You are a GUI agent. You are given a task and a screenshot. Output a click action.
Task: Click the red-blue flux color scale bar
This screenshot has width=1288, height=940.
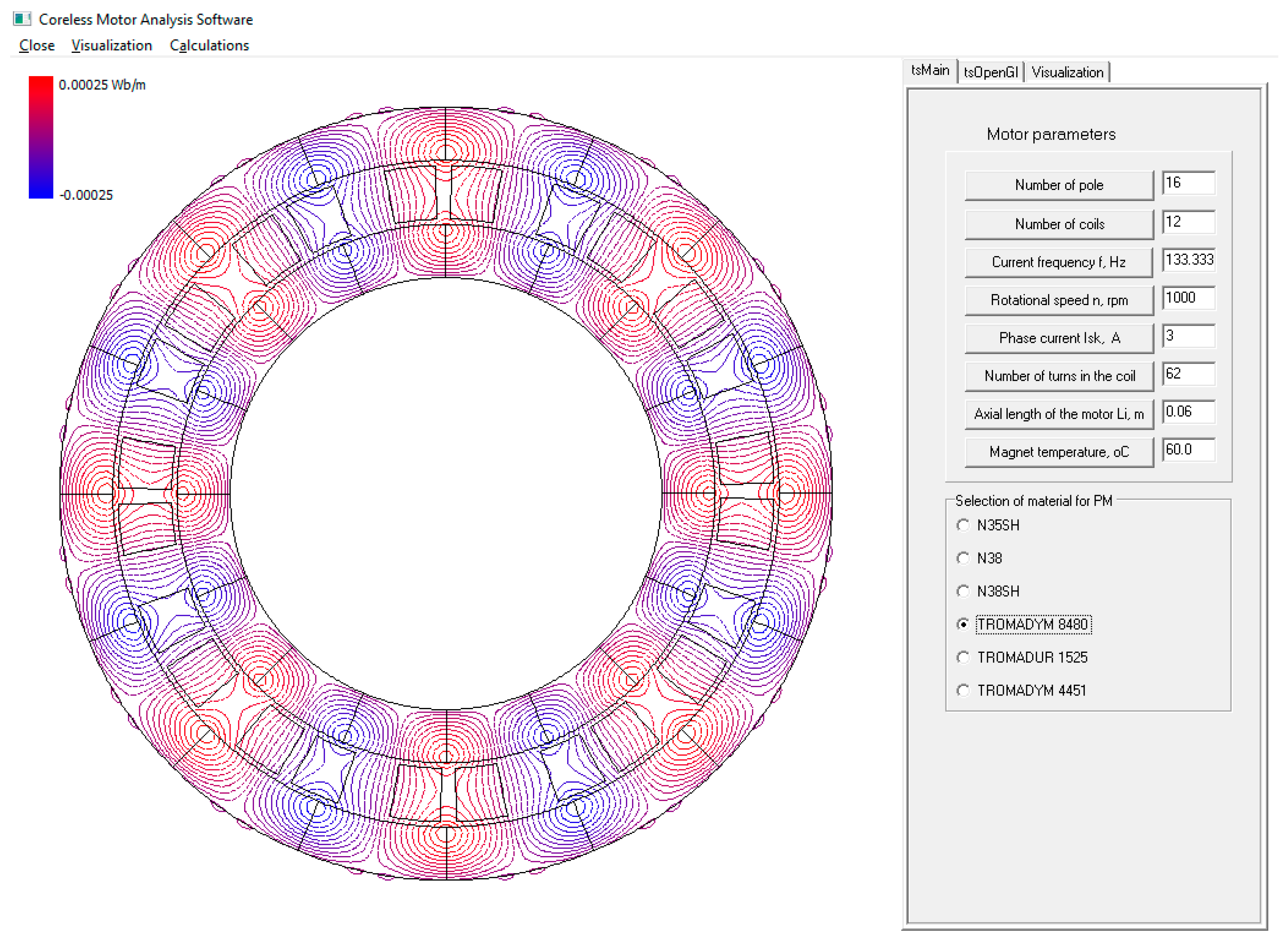click(41, 138)
